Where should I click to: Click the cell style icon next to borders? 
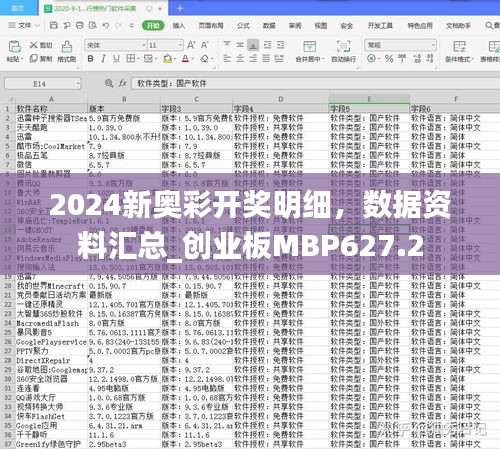coord(148,59)
